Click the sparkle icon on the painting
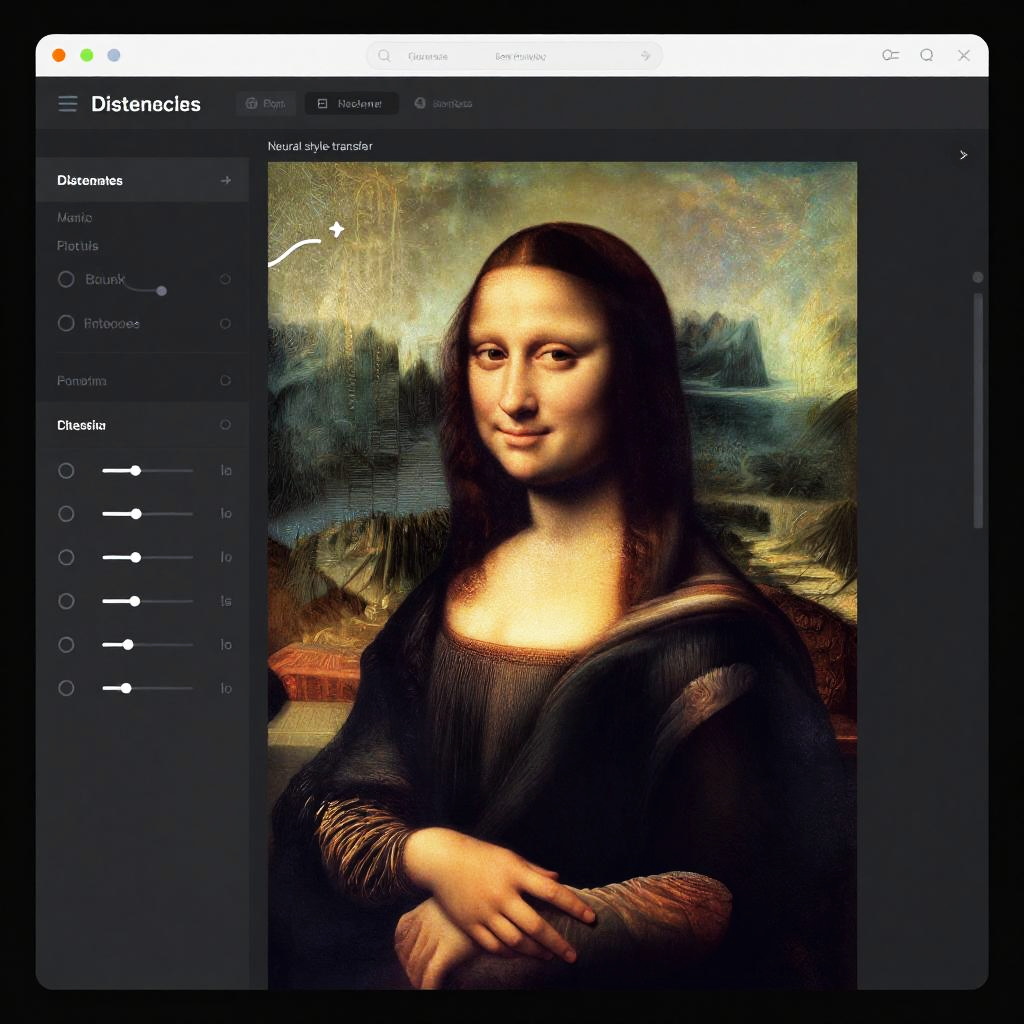The height and width of the screenshot is (1024, 1024). [337, 230]
